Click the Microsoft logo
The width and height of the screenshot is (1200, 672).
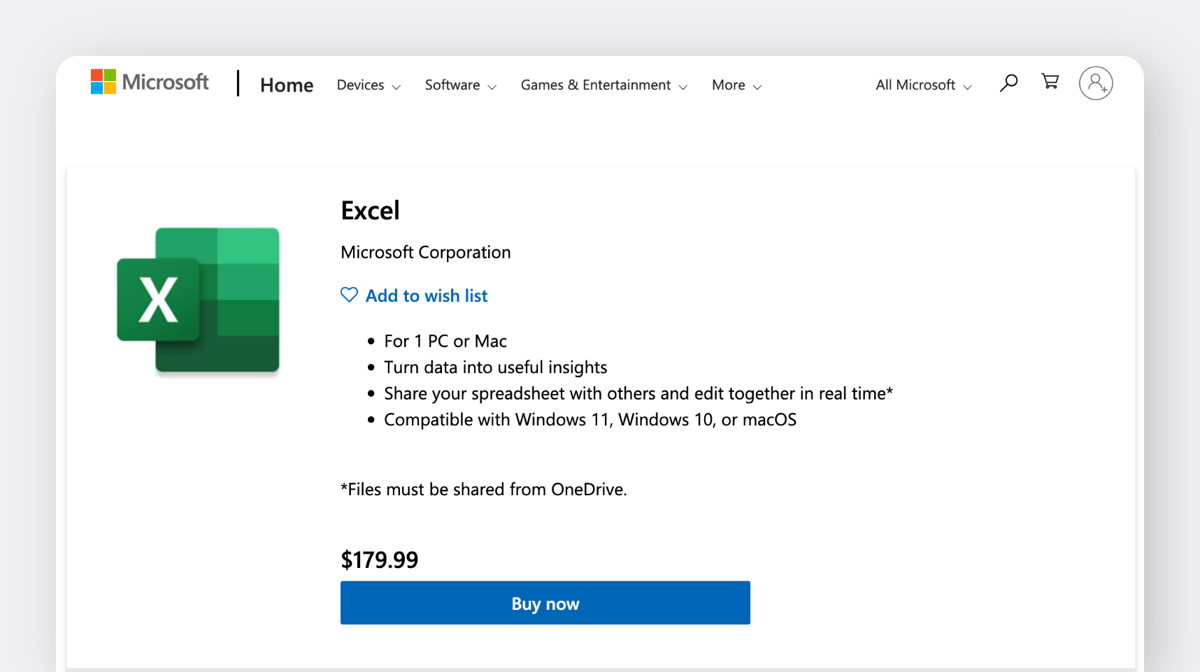pyautogui.click(x=150, y=81)
